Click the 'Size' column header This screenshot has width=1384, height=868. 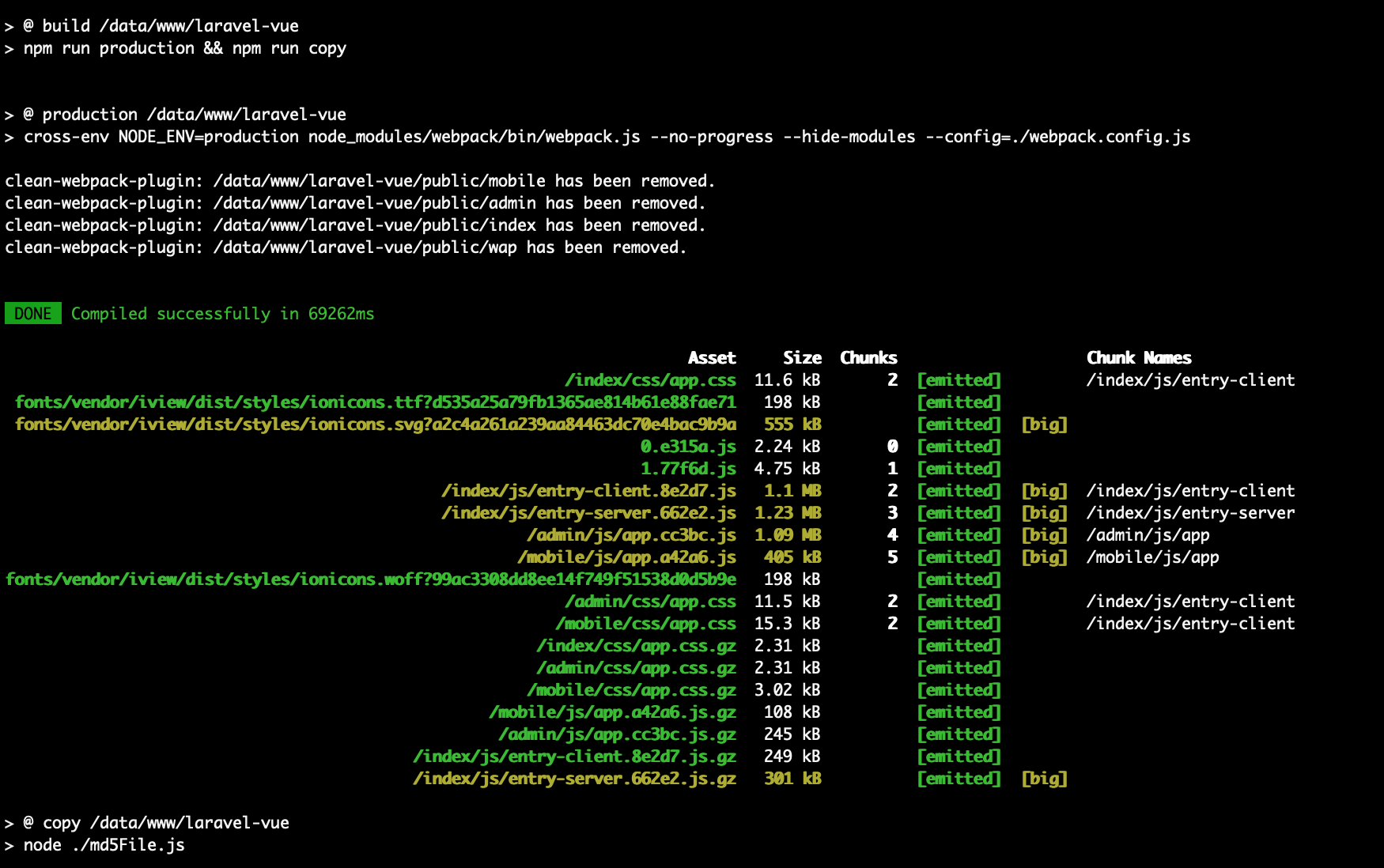(x=802, y=358)
